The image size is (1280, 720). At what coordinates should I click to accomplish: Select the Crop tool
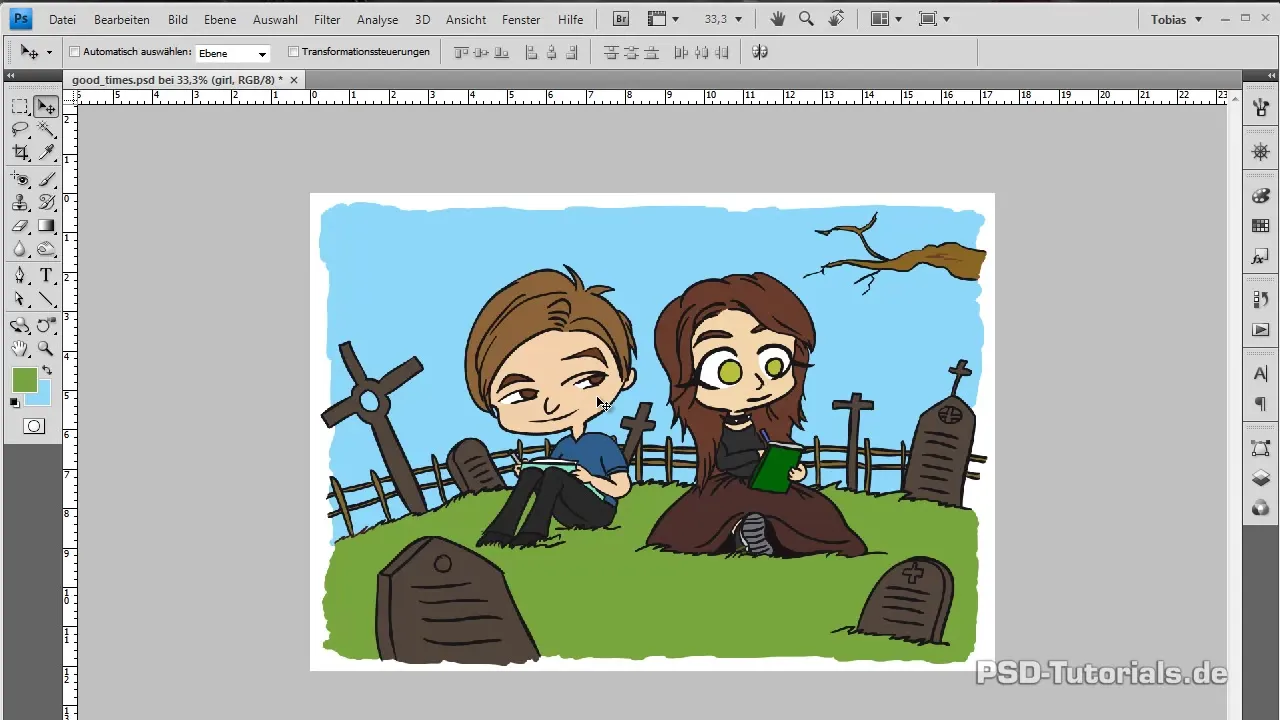pyautogui.click(x=20, y=152)
